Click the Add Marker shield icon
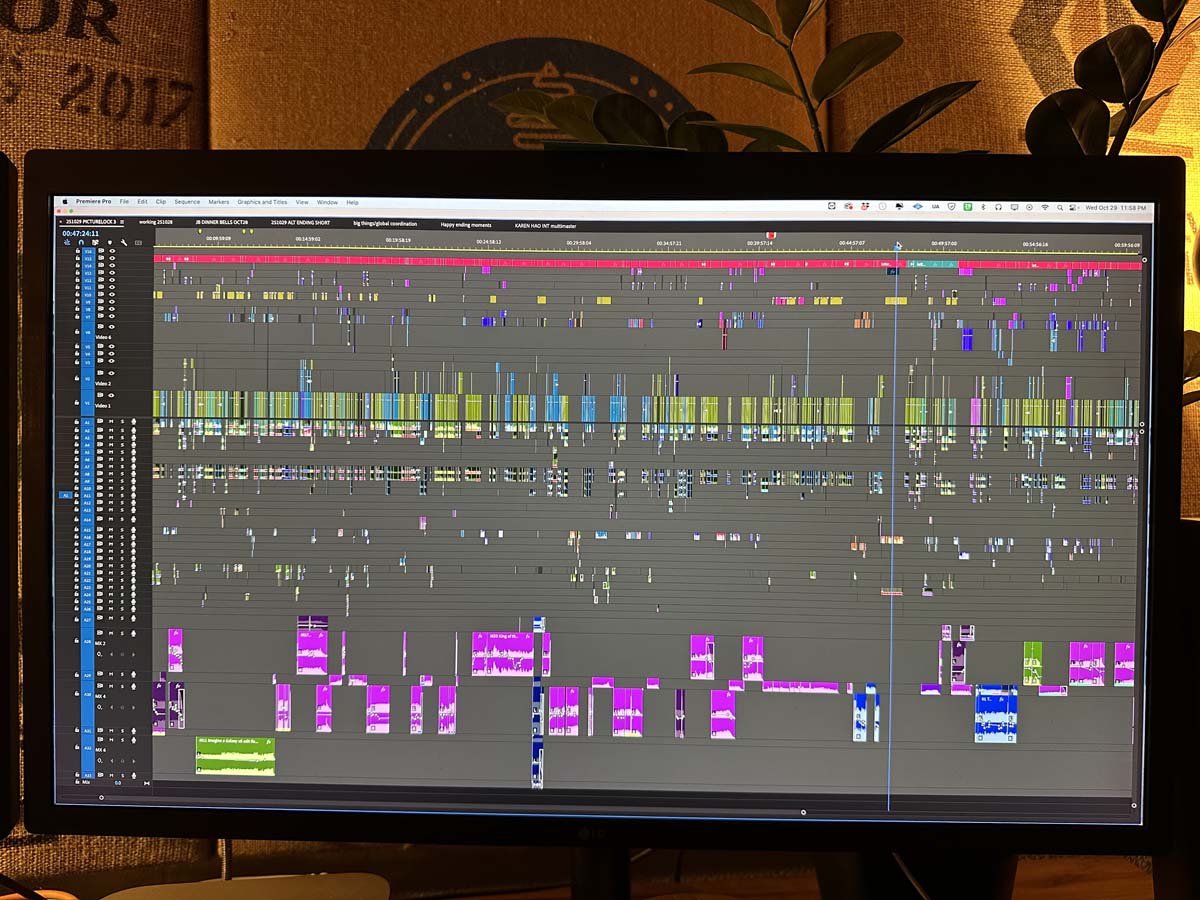Screen dimensions: 1200x900 109,242
